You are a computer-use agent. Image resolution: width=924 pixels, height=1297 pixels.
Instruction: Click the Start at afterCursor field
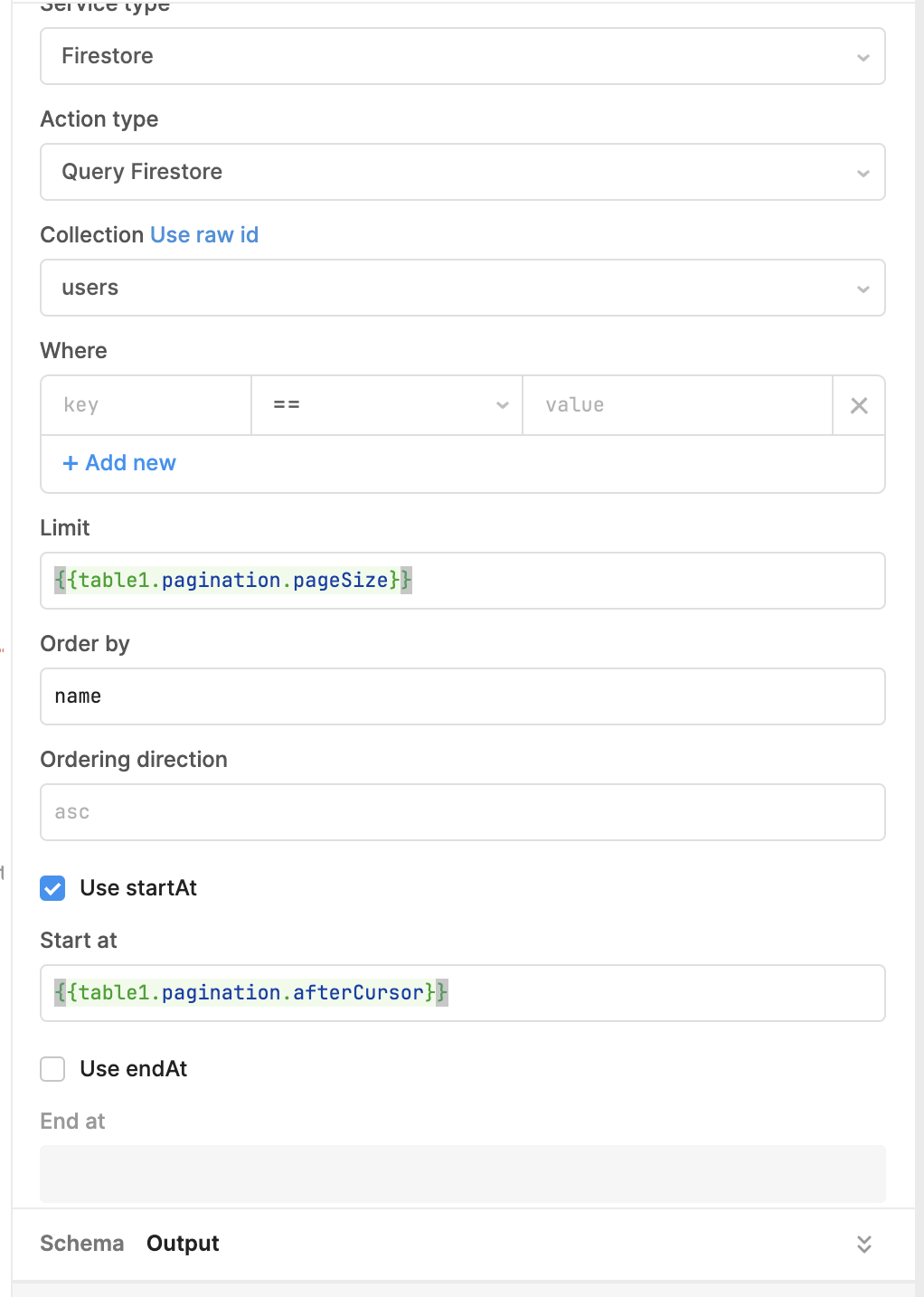click(463, 993)
